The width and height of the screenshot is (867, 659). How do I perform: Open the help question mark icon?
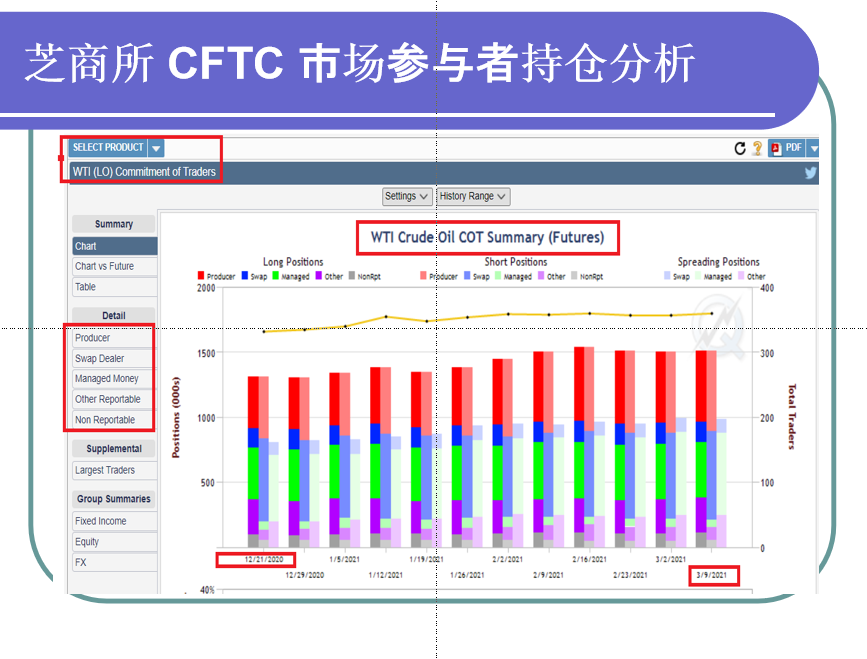tap(758, 148)
